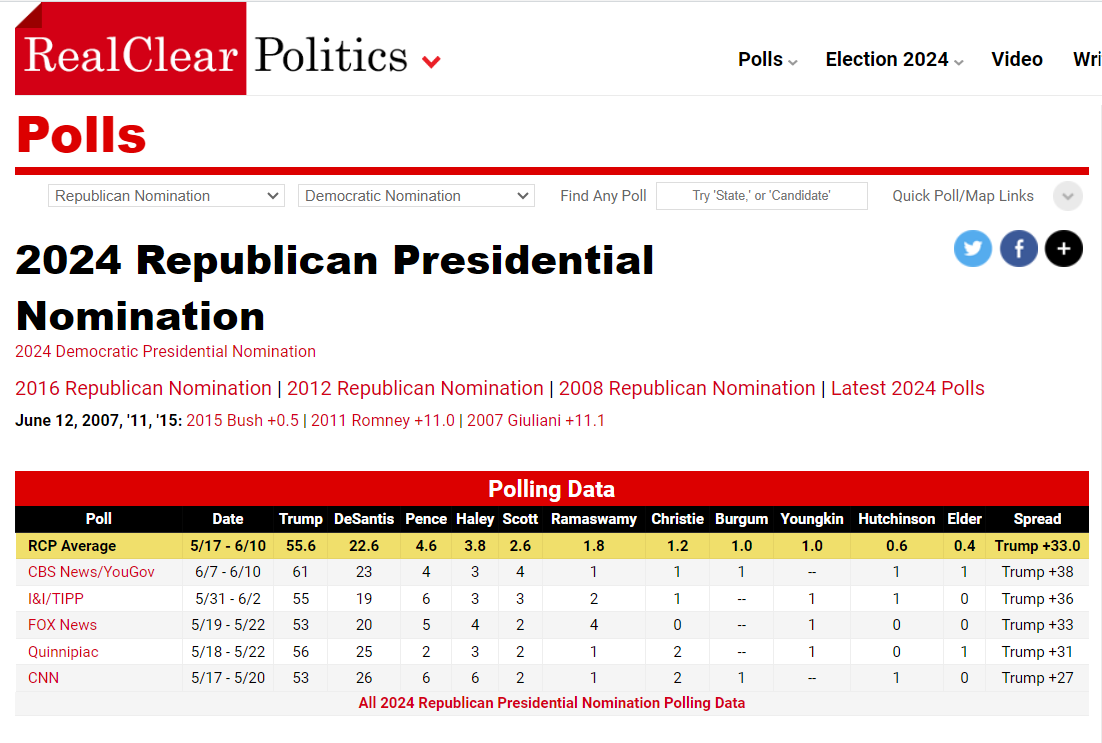Go to the Video section
The image size is (1102, 743).
1017,60
